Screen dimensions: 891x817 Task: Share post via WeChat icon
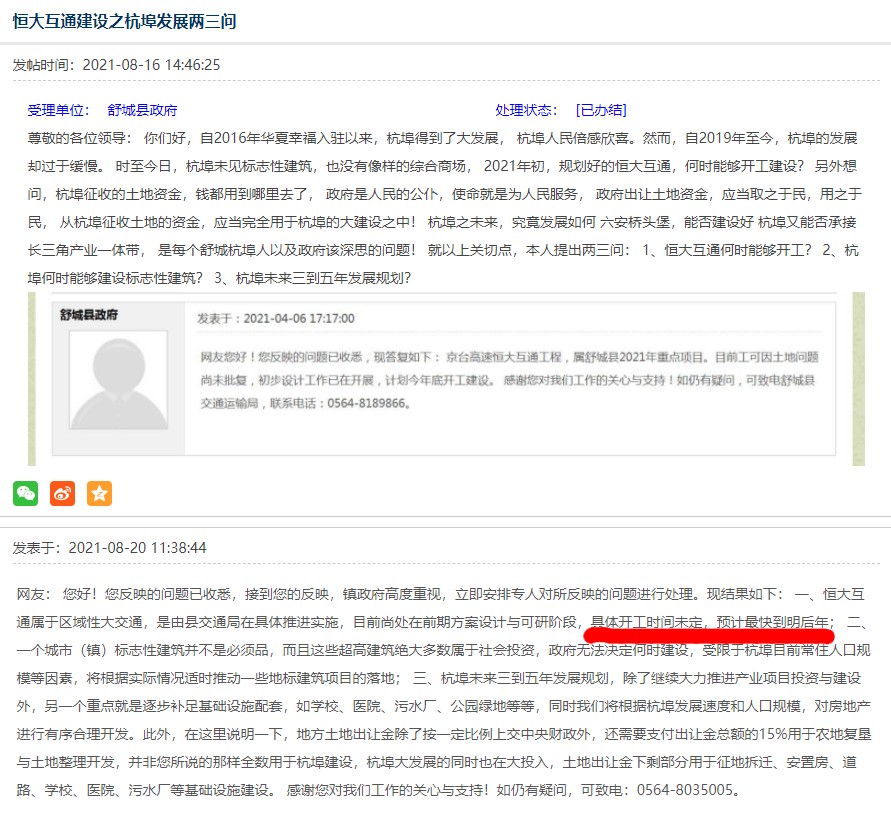pos(26,493)
